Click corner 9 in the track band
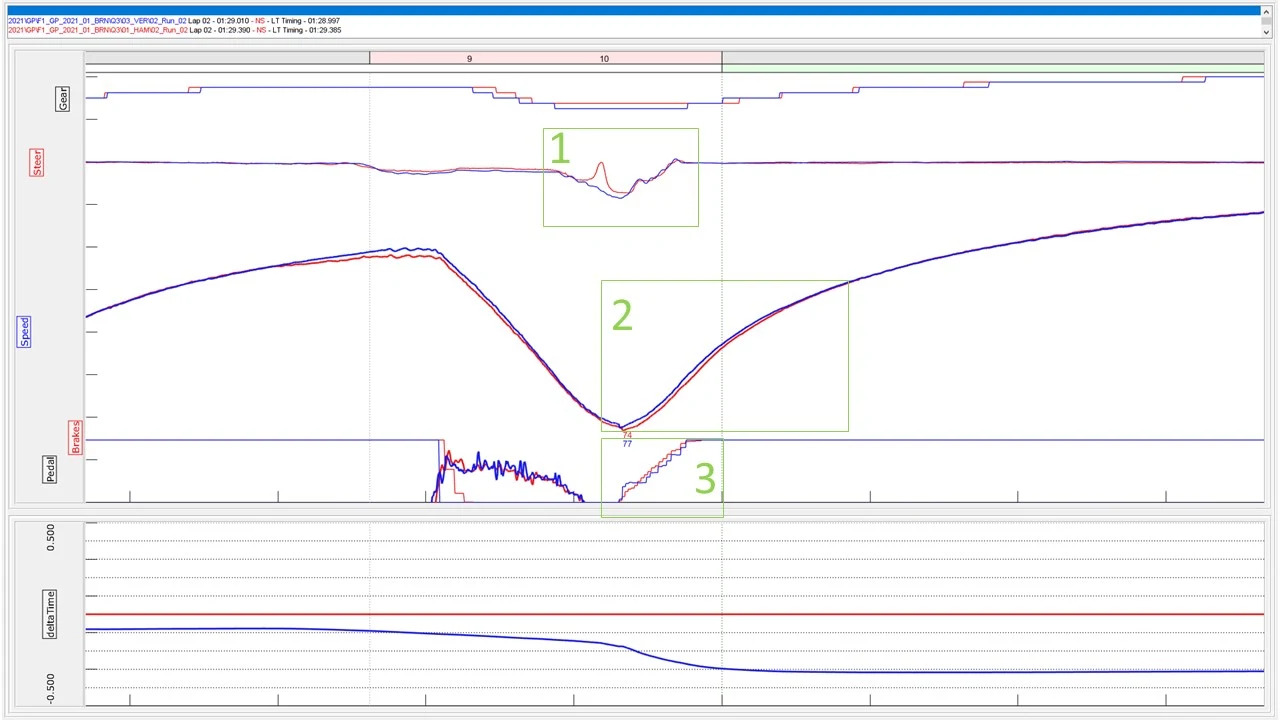 [469, 59]
